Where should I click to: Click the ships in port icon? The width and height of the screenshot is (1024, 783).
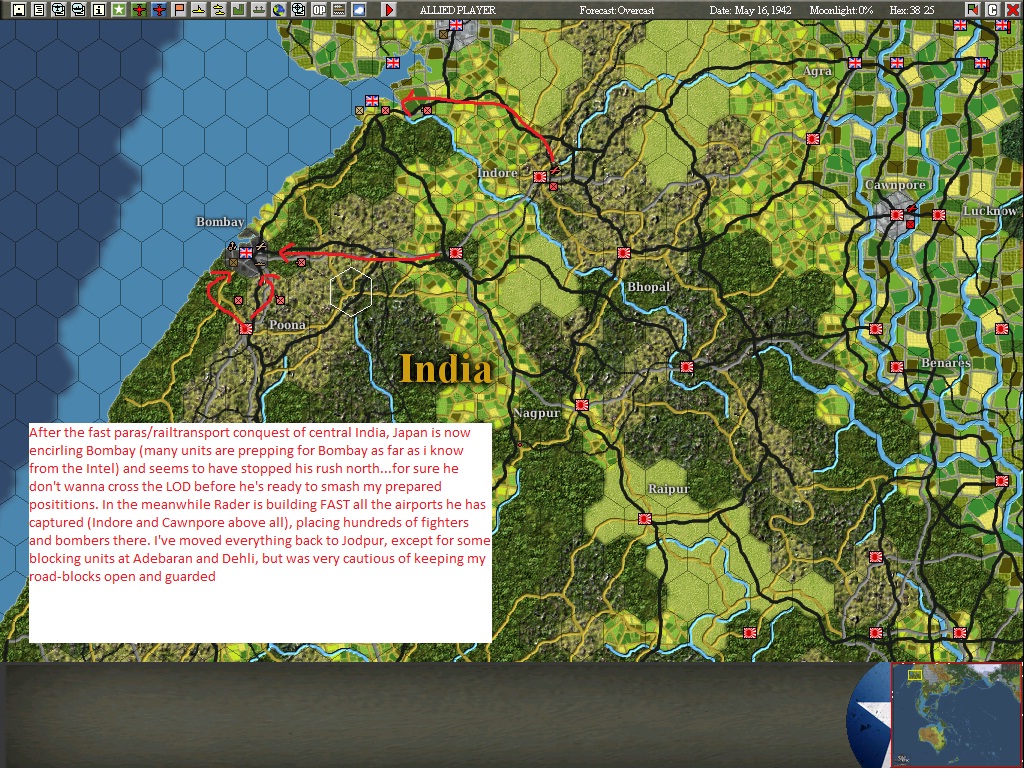(259, 9)
